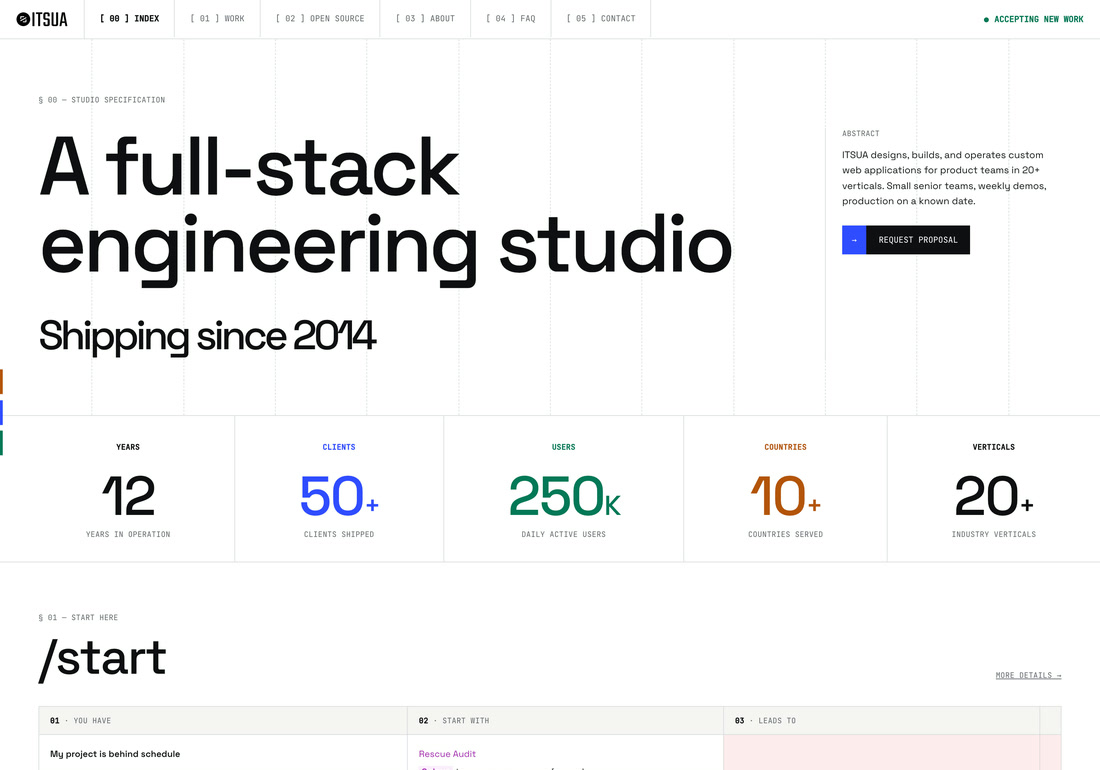Click the Accepting New Work status
The width and height of the screenshot is (1100, 770).
coord(1033,20)
